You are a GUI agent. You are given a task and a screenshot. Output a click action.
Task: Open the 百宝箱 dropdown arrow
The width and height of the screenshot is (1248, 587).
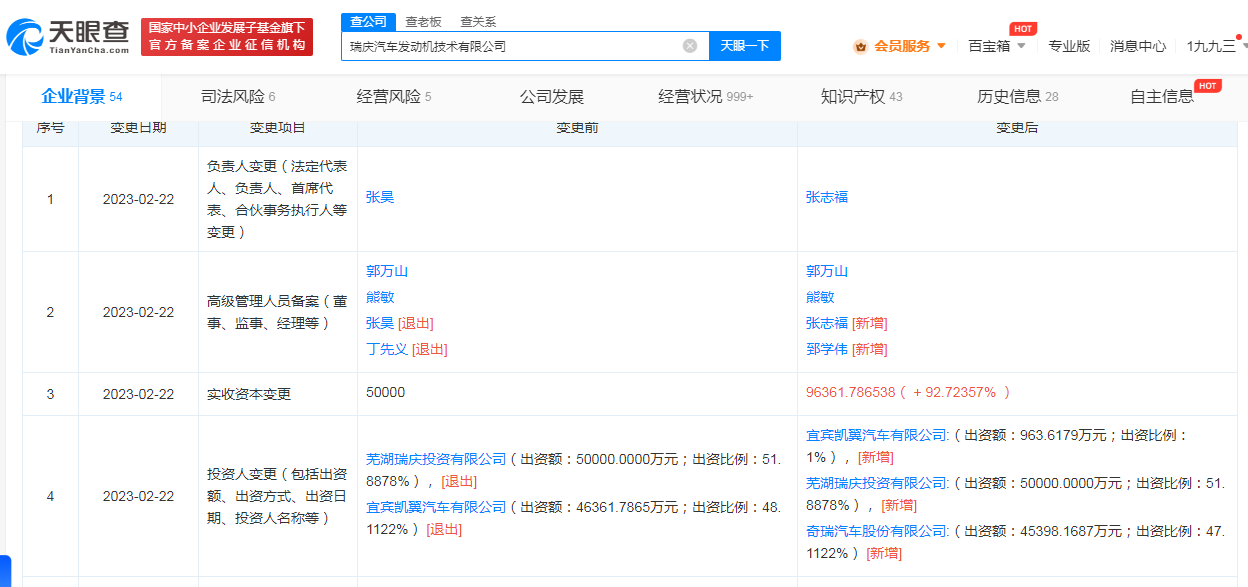(x=1021, y=46)
